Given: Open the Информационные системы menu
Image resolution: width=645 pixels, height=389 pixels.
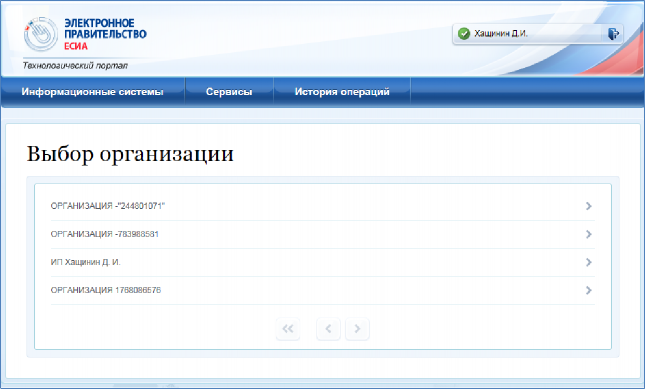Looking at the screenshot, I should [x=93, y=92].
